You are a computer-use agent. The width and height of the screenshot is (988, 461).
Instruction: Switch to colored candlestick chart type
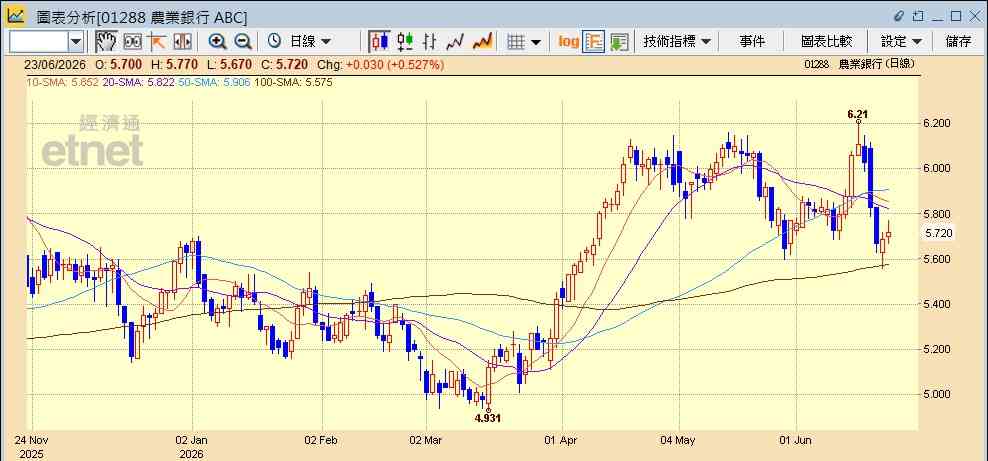click(405, 42)
